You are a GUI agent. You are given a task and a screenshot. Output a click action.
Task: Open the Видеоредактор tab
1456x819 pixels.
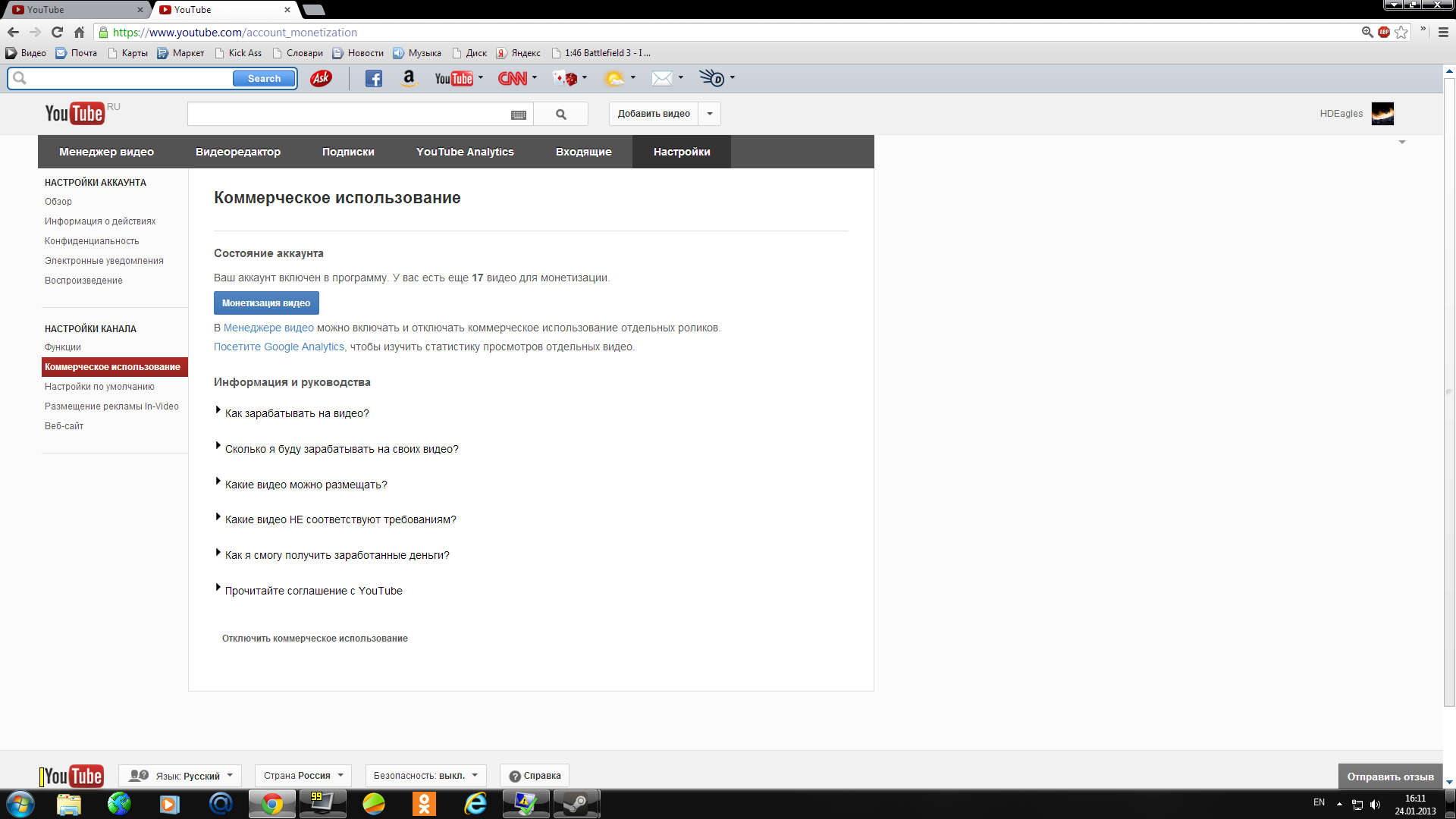238,152
